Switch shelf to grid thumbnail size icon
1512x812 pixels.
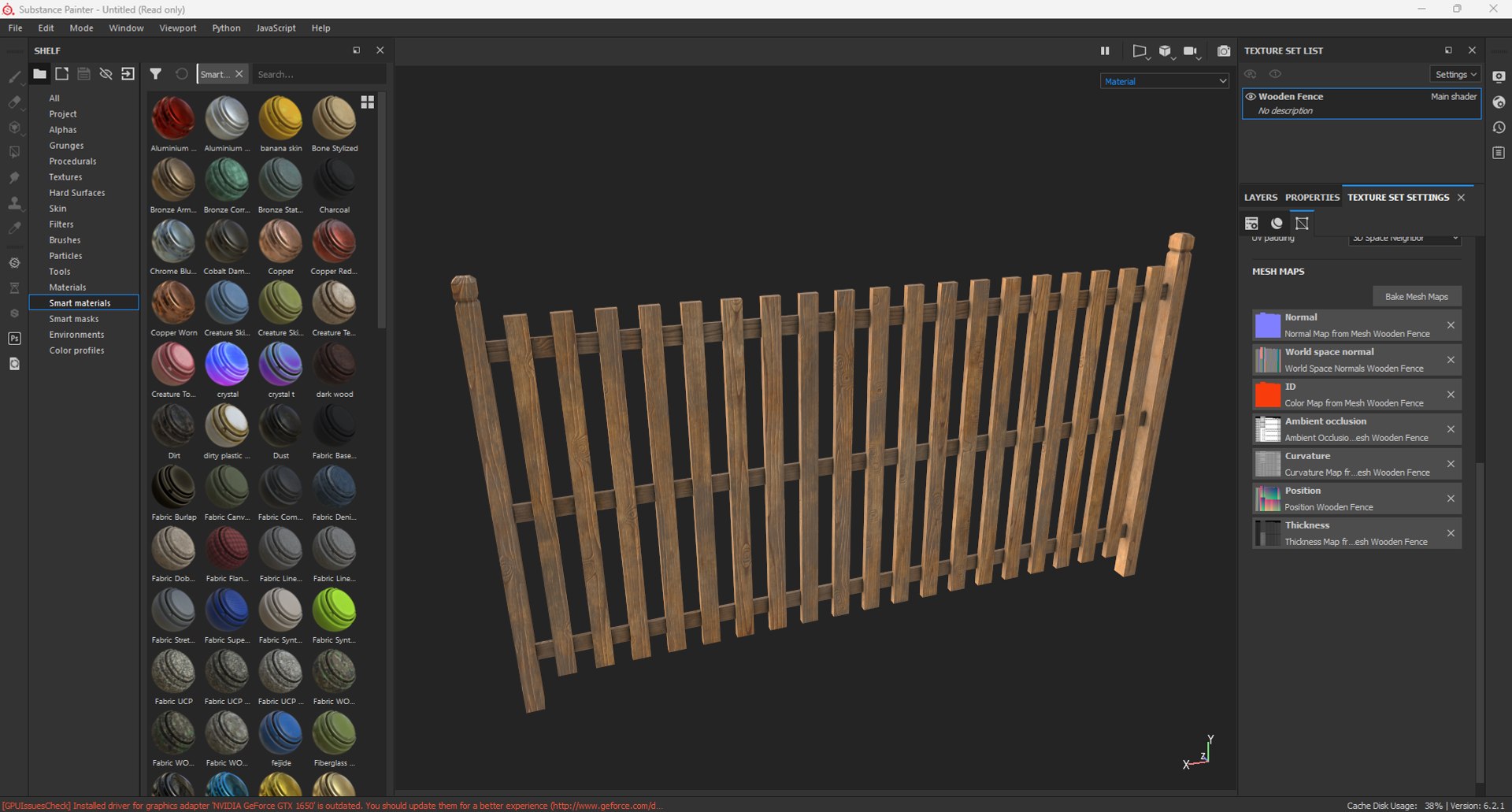click(x=368, y=102)
